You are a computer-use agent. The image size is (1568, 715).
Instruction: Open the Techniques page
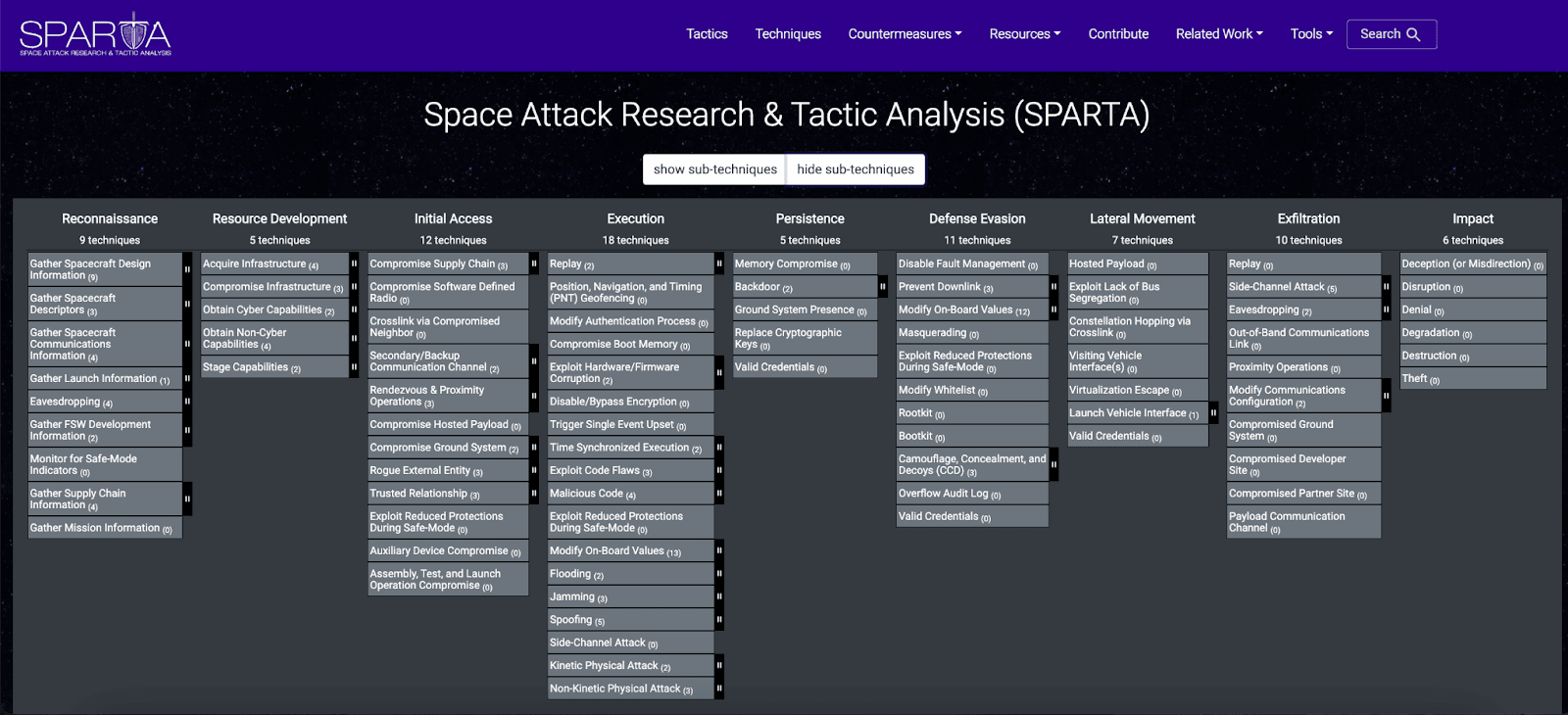point(788,34)
